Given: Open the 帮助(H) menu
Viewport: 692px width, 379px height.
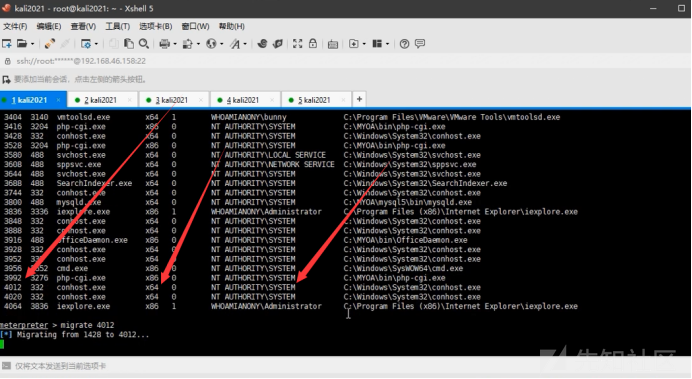Looking at the screenshot, I should pyautogui.click(x=232, y=26).
